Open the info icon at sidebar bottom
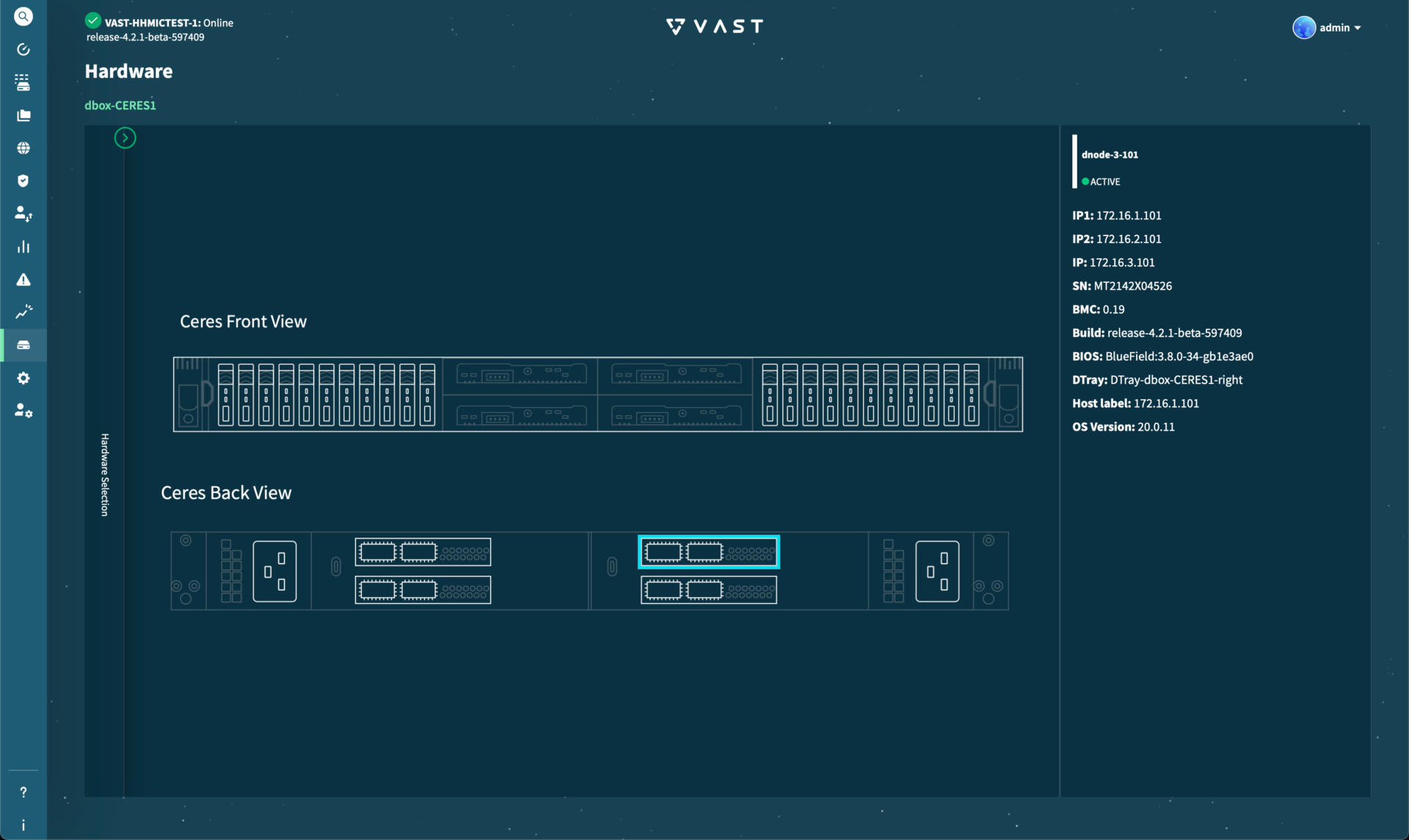Screen dimensions: 1409x840 (23, 825)
